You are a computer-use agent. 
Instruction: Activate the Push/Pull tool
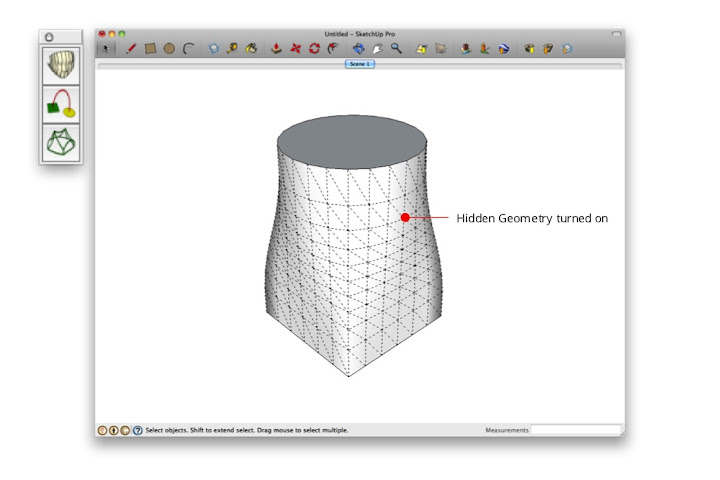coord(277,47)
